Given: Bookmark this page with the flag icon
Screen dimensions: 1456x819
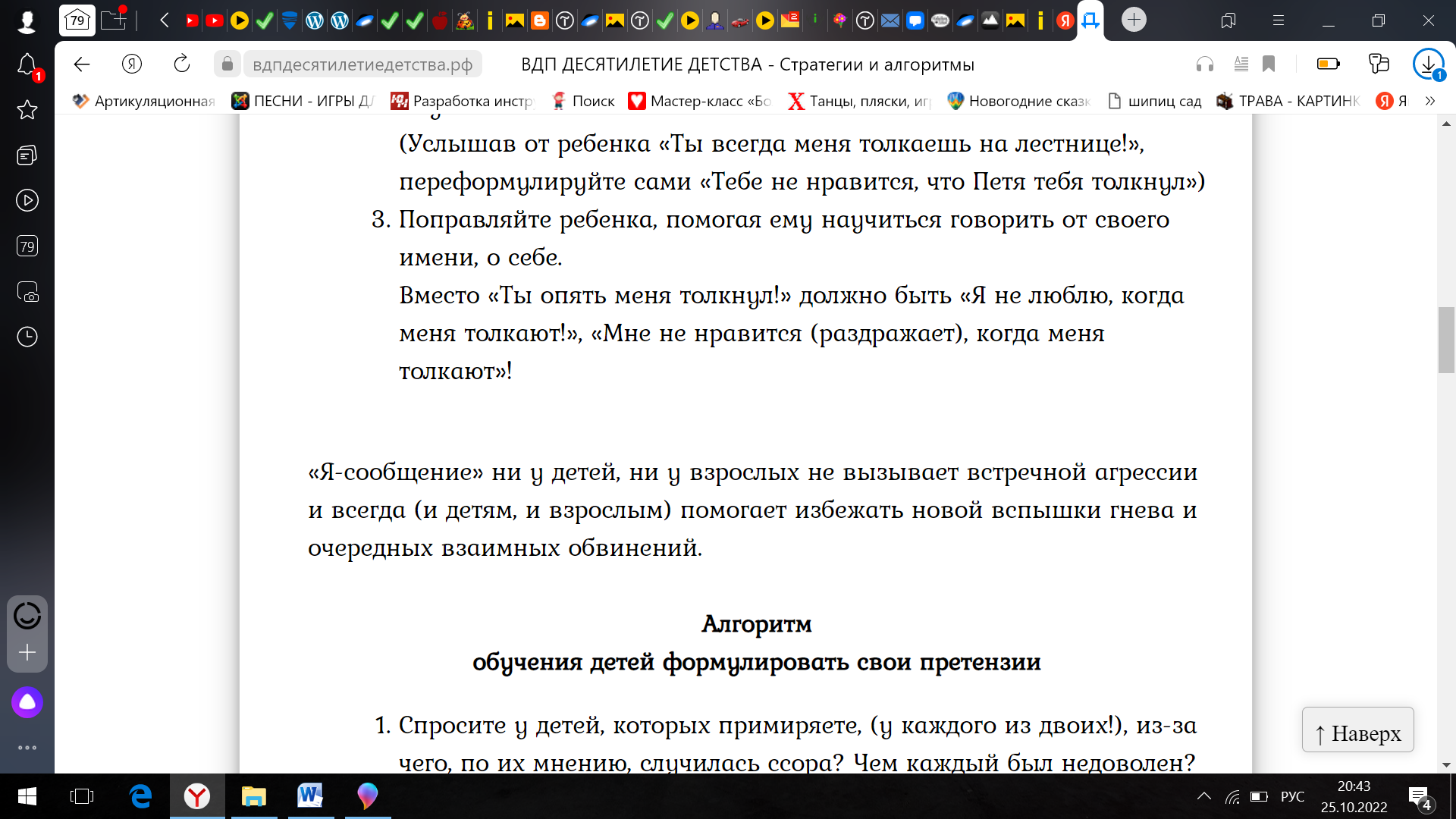Looking at the screenshot, I should pyautogui.click(x=1269, y=64).
